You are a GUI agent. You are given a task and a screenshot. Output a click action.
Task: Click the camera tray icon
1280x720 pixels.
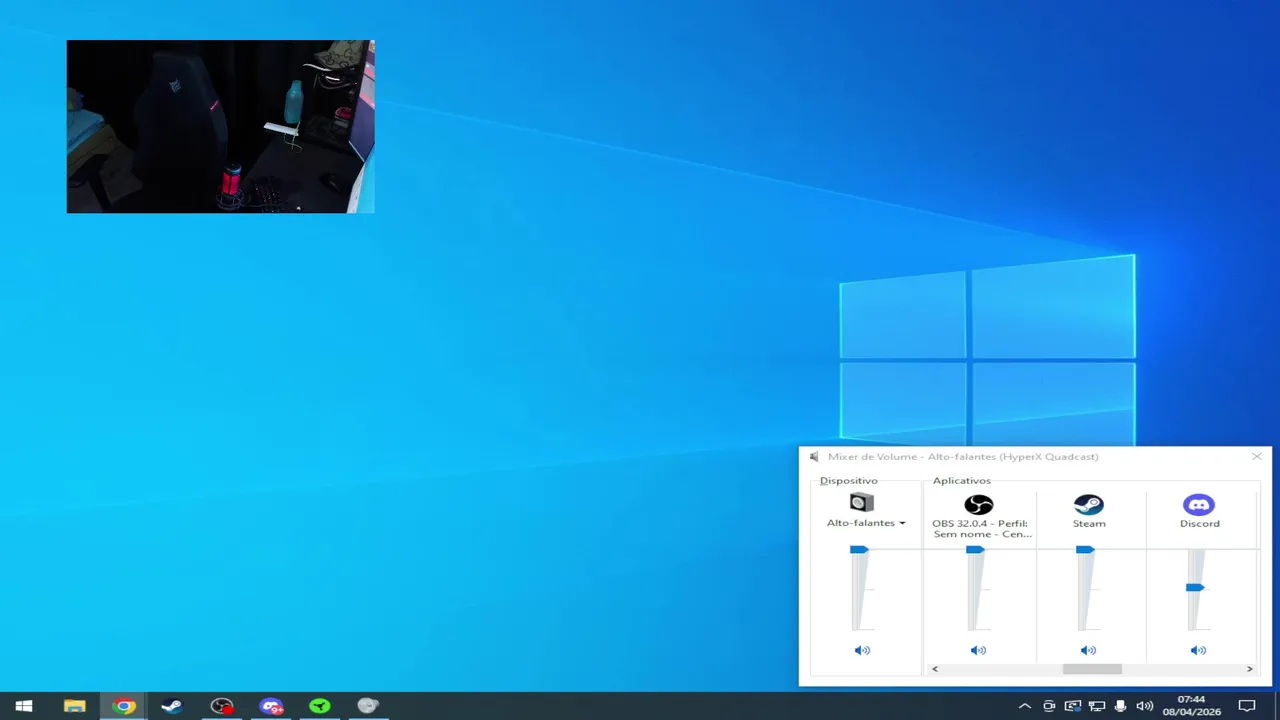[1049, 706]
